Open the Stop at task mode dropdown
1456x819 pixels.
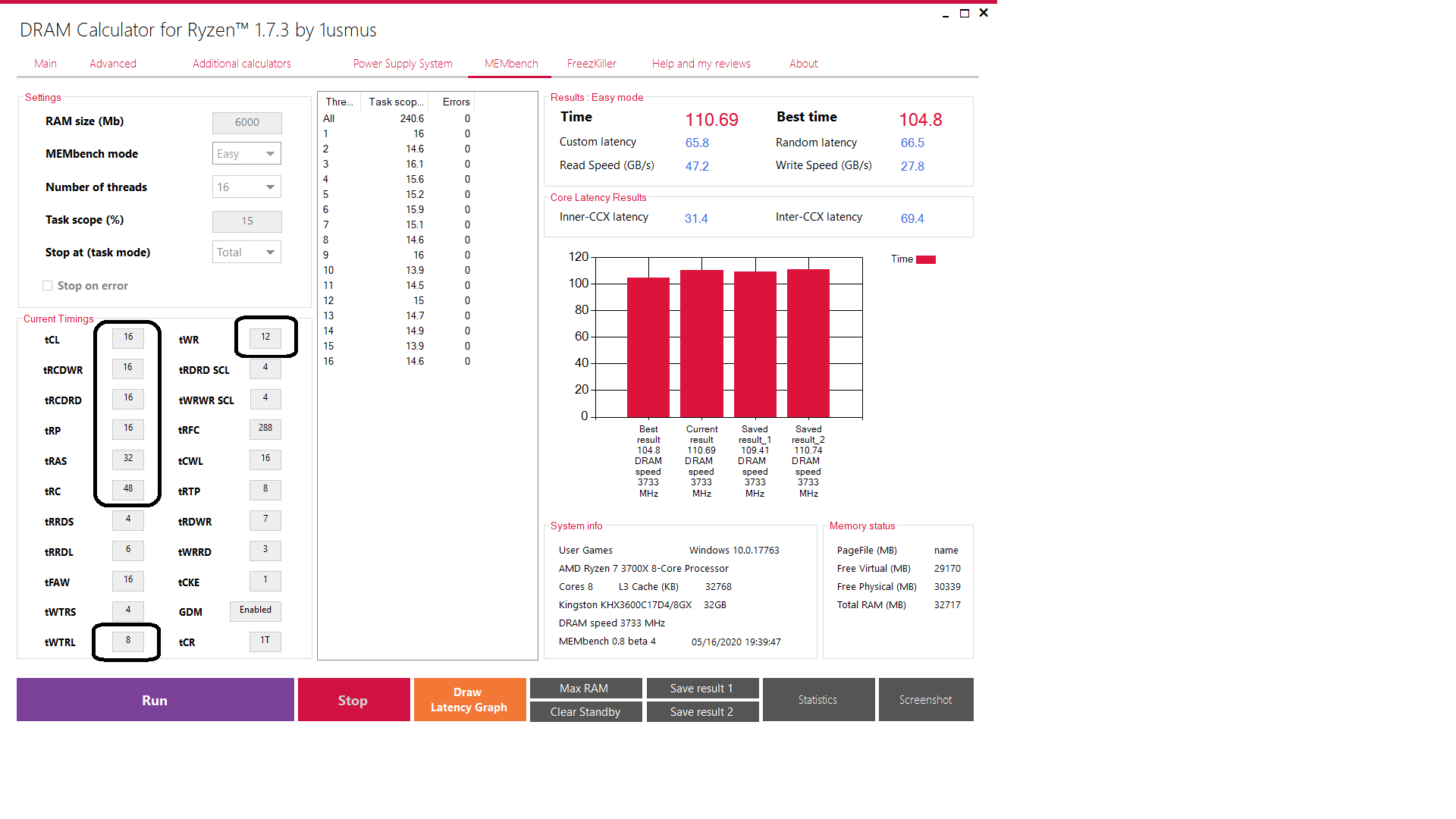tap(246, 253)
